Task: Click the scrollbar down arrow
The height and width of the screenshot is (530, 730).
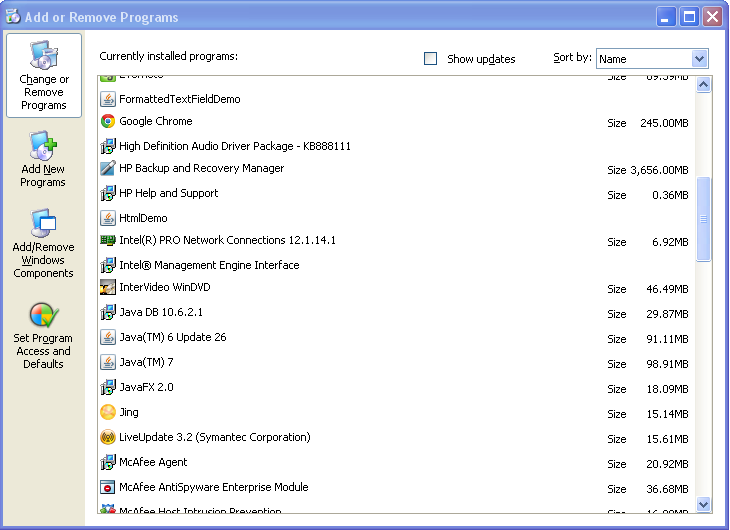Action: tap(703, 505)
